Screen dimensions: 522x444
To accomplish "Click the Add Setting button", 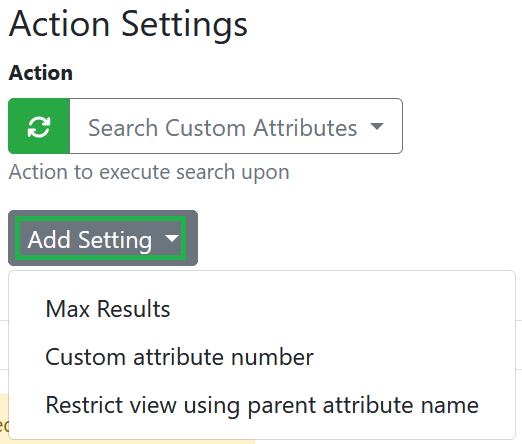I will [x=103, y=238].
